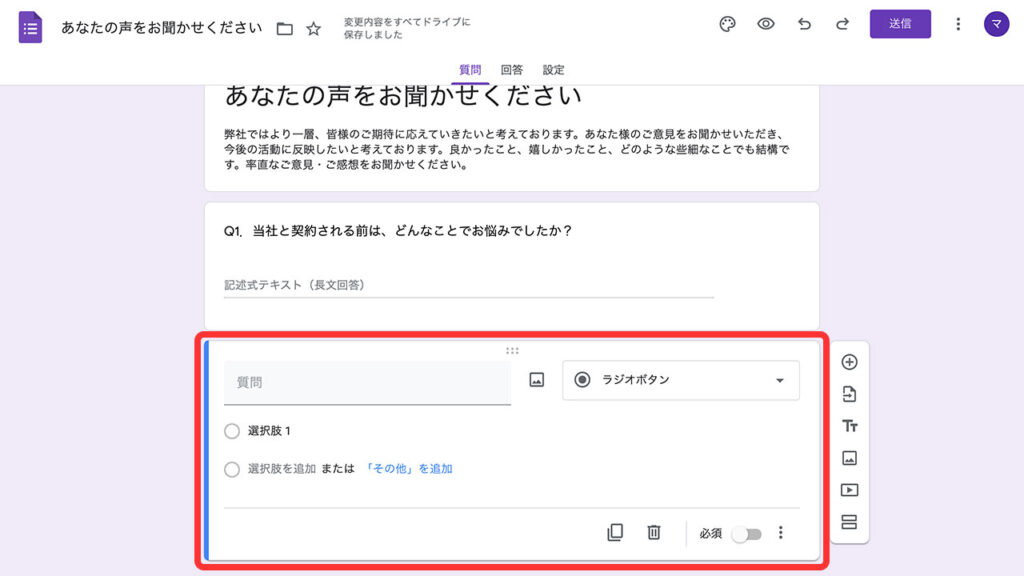This screenshot has height=576, width=1024.
Task: Duplicate the current question
Action: click(x=615, y=532)
